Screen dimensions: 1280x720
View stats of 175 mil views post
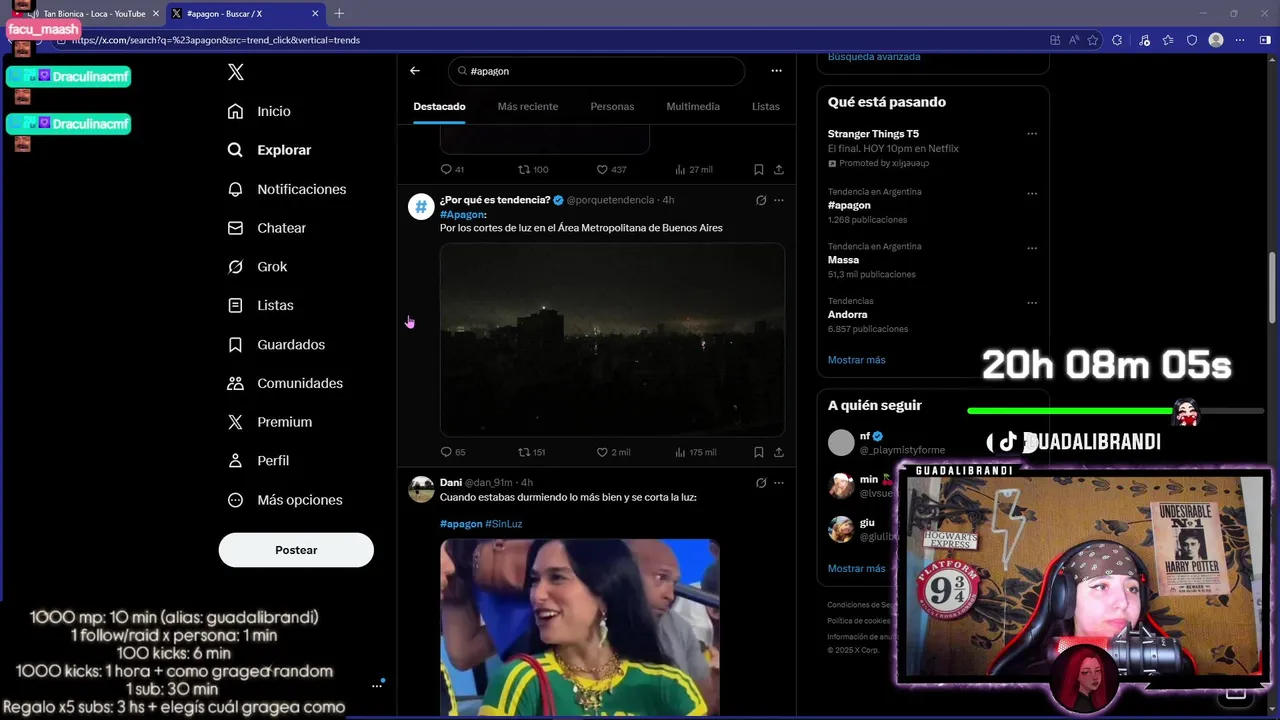point(696,452)
